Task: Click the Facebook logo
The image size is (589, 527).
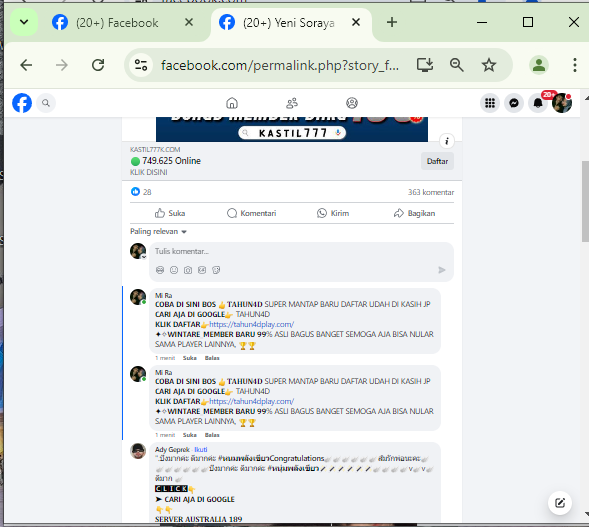Action: click(22, 103)
